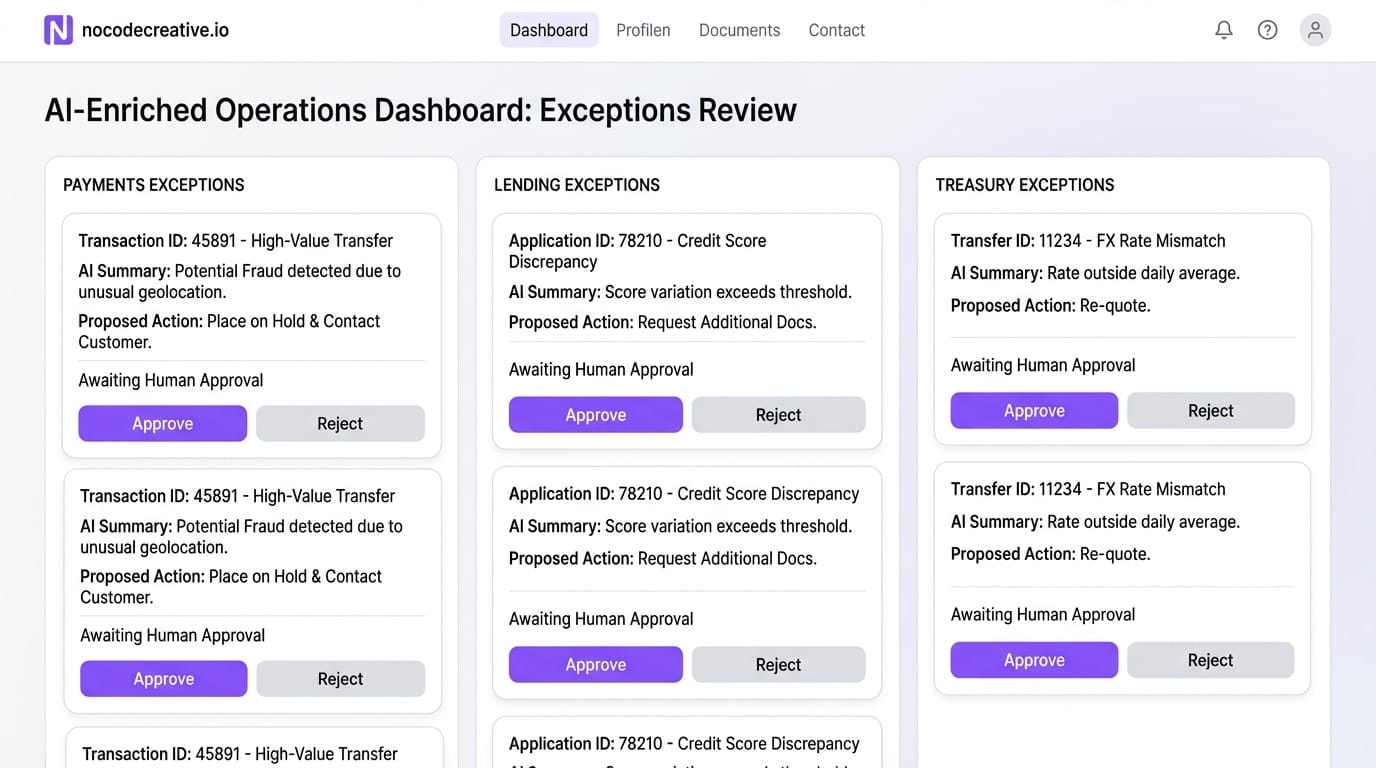Approve the first Lending credit score discrepancy
Screen dimensions: 1376x768
(x=595, y=415)
